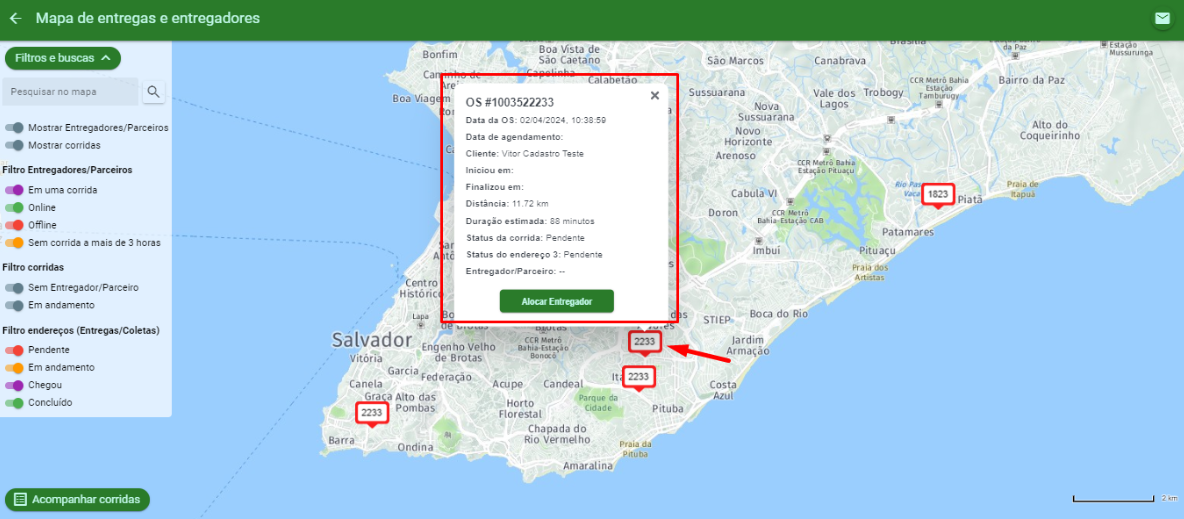Screen dimensions: 1184x519
Task: Collapse the Filtros e buscas panel
Action: [63, 57]
